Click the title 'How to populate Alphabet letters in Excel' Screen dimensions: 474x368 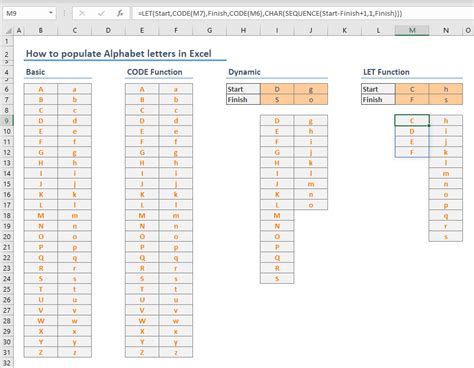119,54
